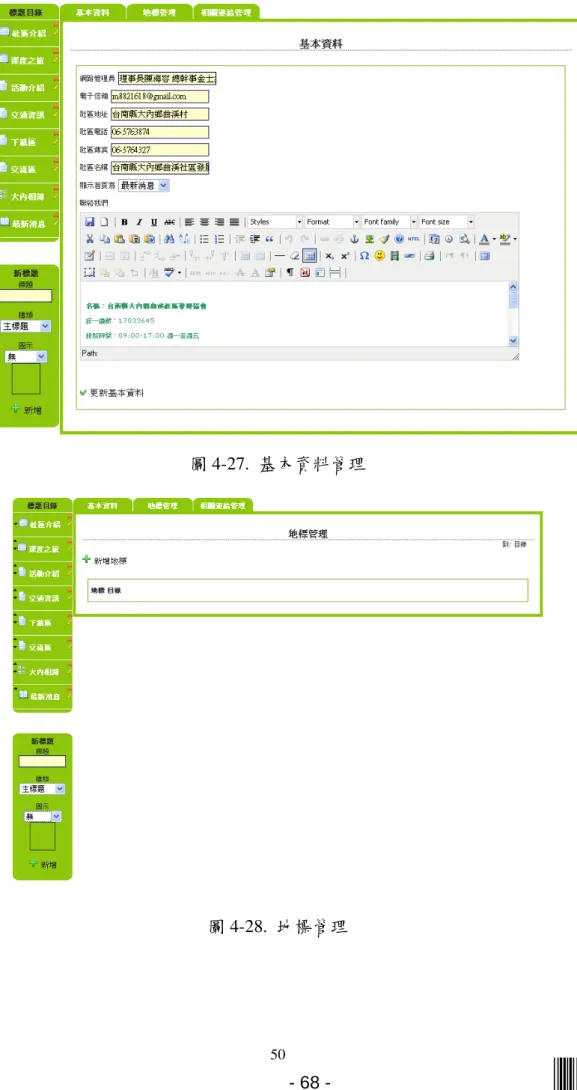Select the 基本資料 tab in Figure 4-27

92,12
